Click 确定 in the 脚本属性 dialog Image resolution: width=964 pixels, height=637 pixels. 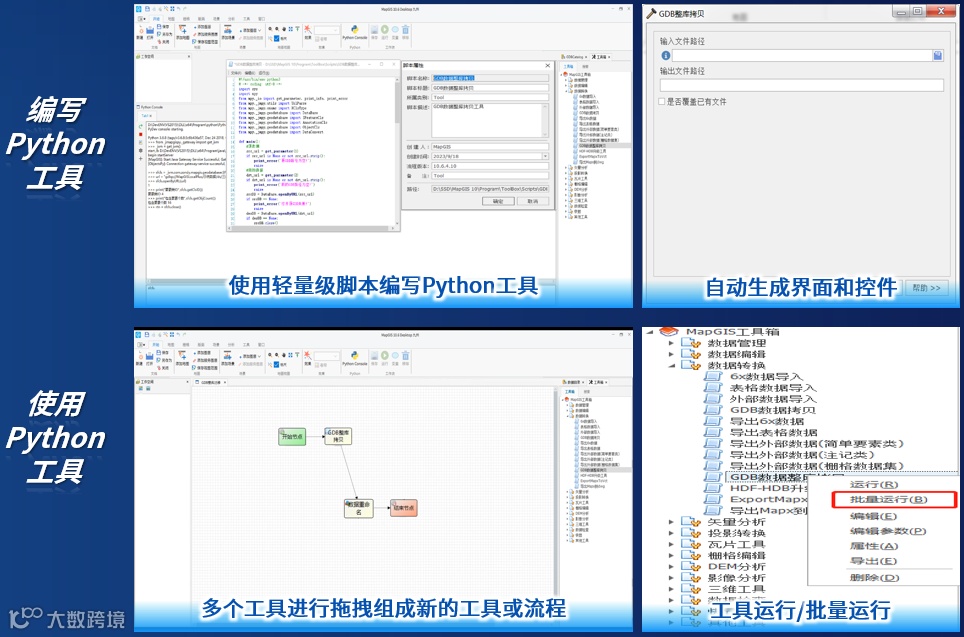click(497, 201)
